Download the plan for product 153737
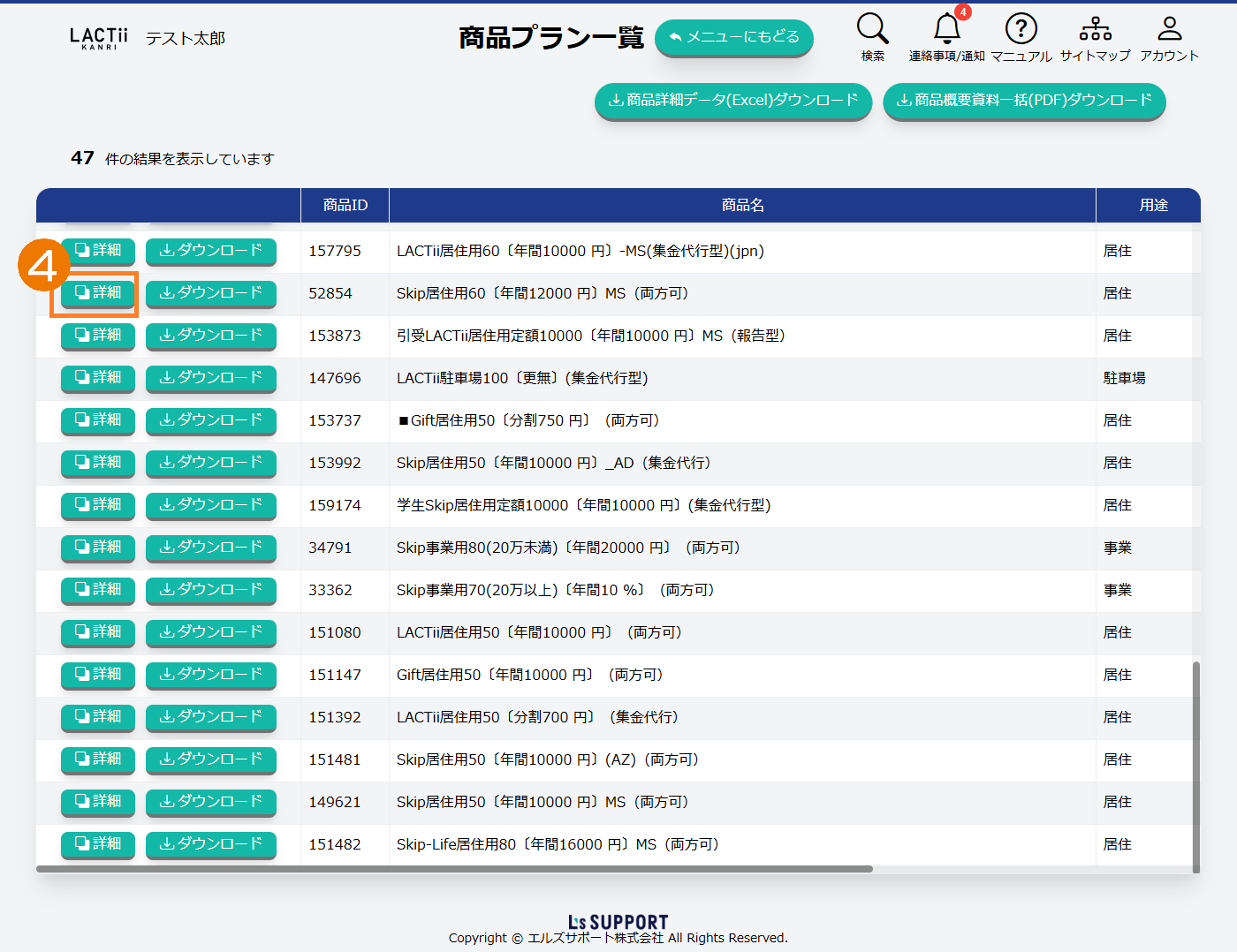1237x952 pixels. (211, 420)
